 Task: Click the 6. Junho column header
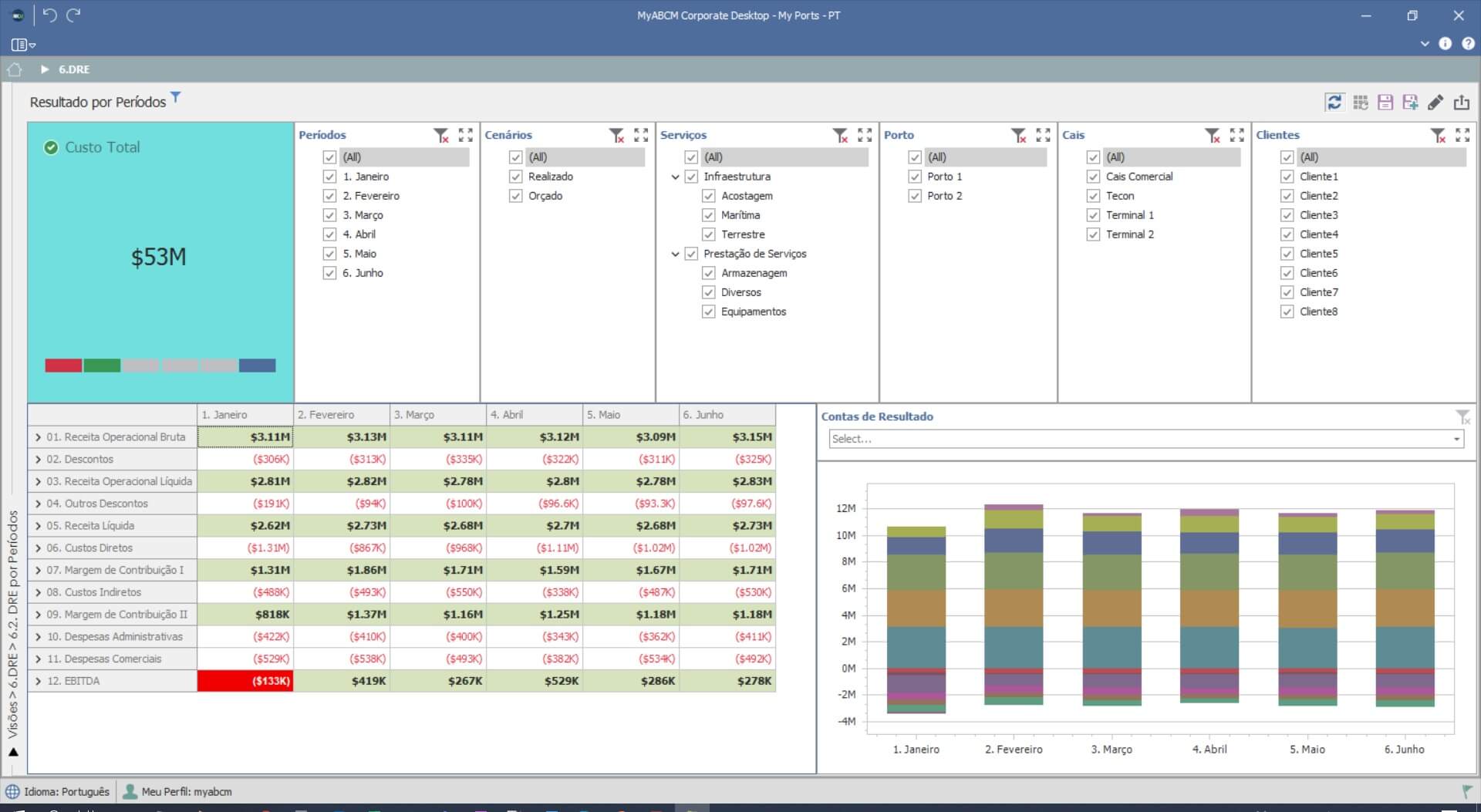coord(727,415)
